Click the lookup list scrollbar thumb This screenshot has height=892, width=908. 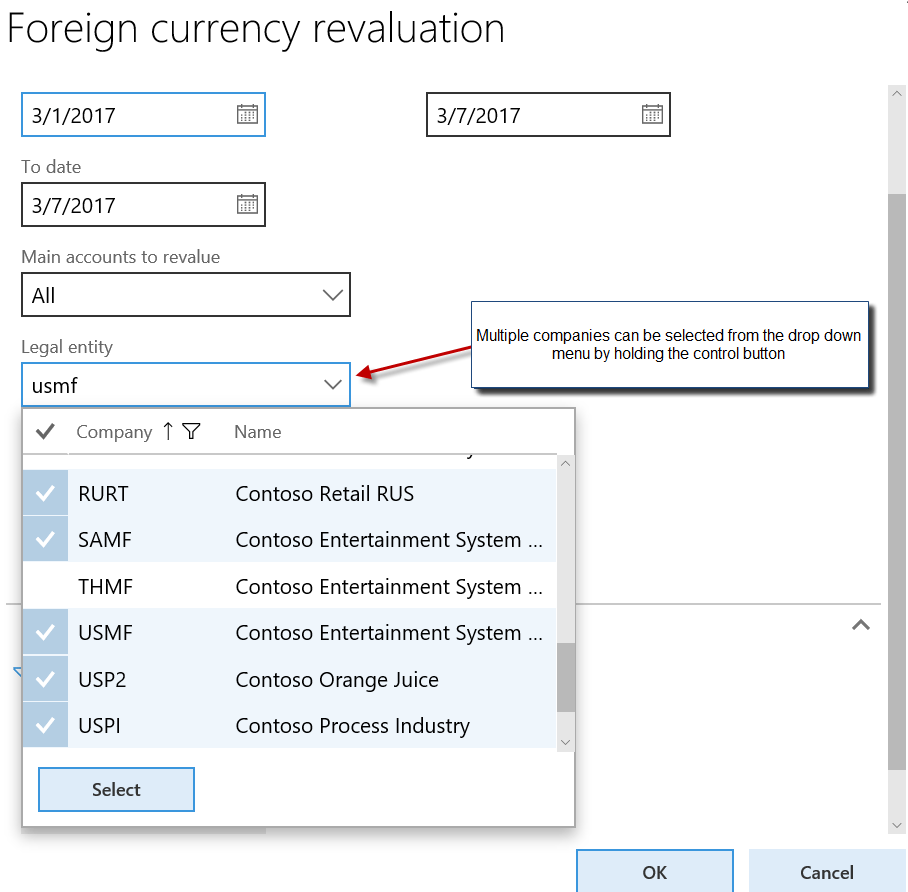[566, 677]
